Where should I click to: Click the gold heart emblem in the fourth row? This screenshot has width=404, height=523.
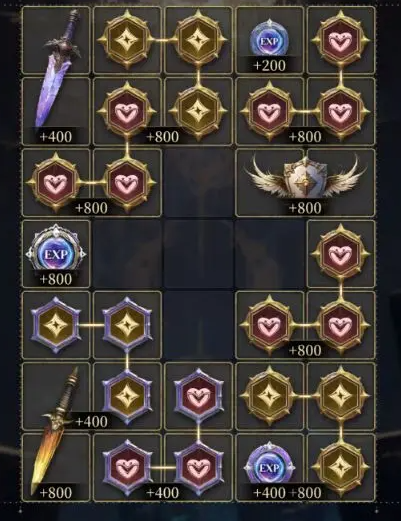341,254
